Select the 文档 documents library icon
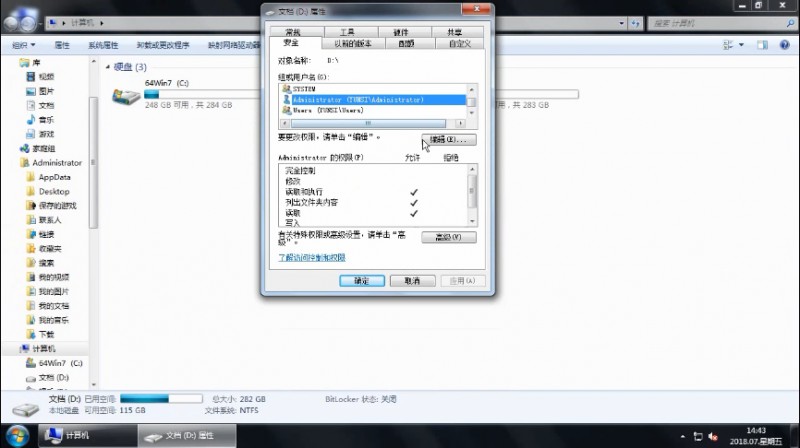 pos(31,105)
